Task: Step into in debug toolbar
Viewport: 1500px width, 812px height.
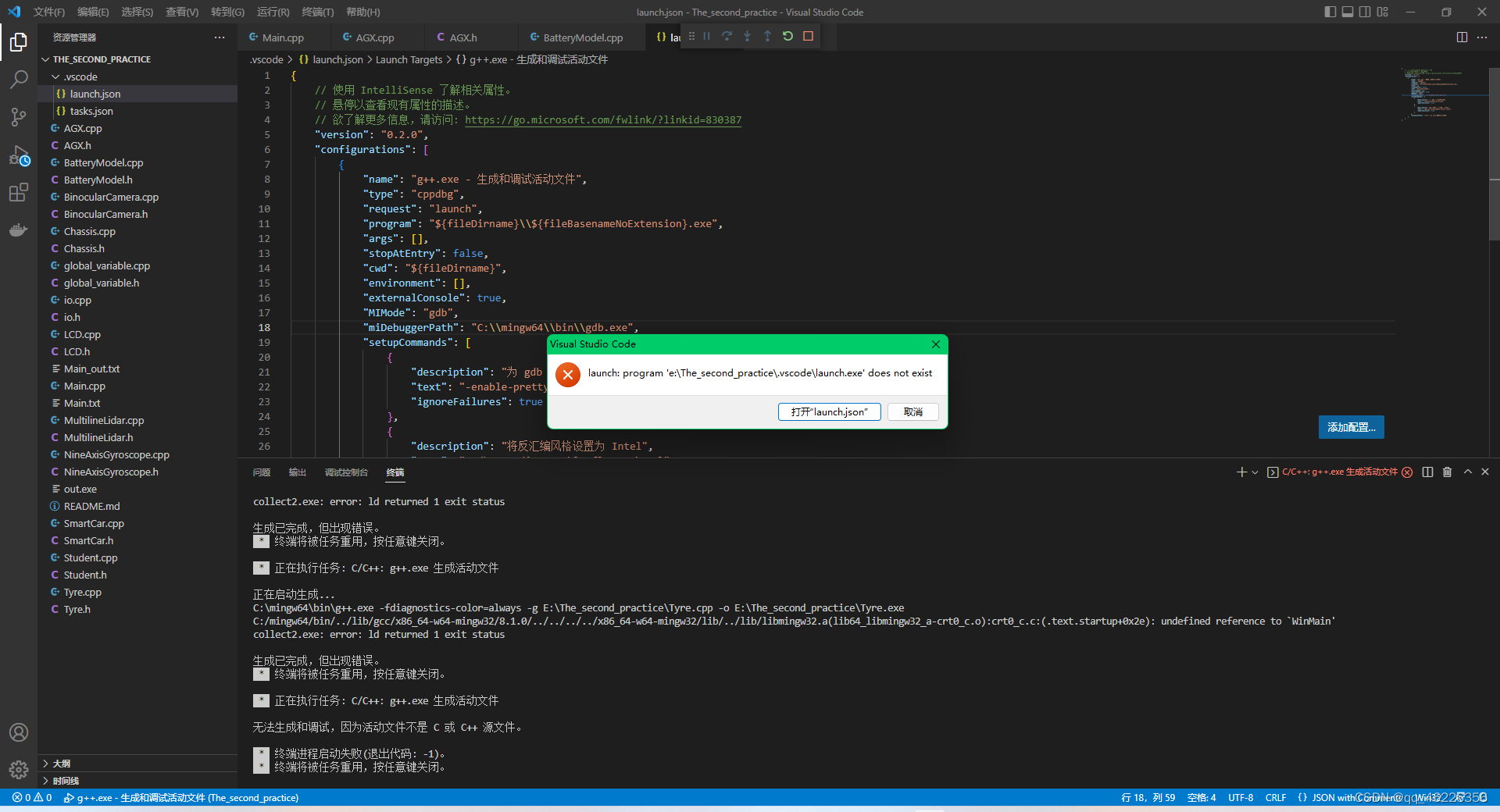Action: pyautogui.click(x=748, y=36)
